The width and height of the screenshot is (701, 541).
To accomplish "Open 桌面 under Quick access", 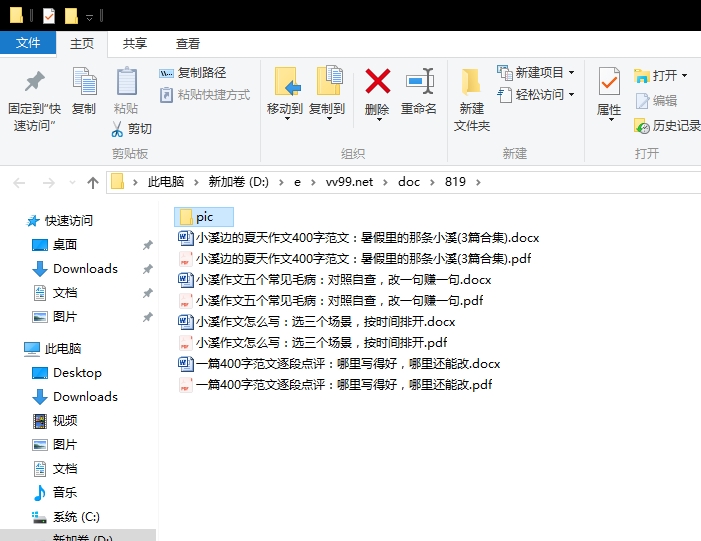I will pyautogui.click(x=55, y=245).
